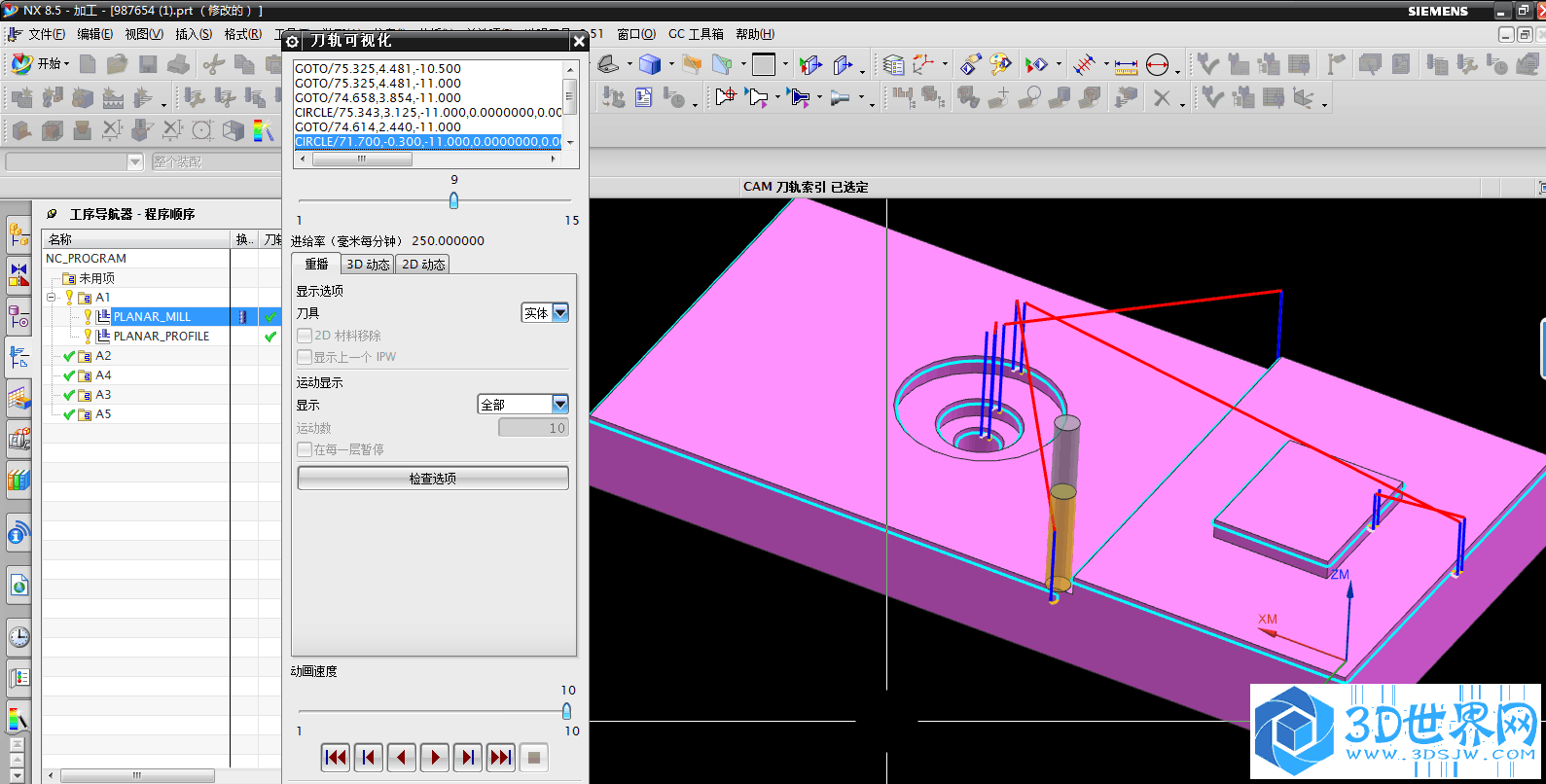
Task: Switch to the 3D 动态 tab
Action: click(368, 265)
